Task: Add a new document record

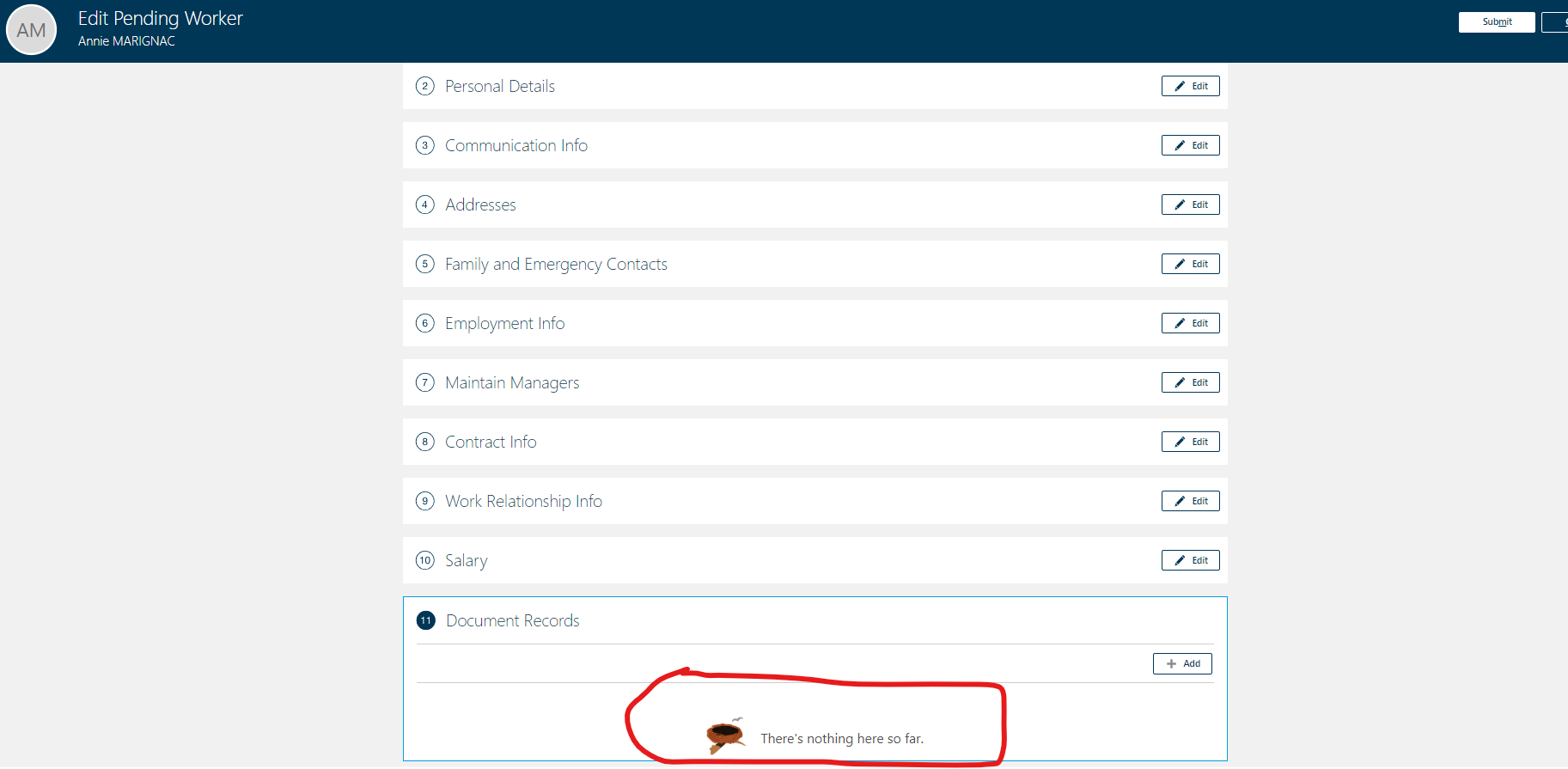Action: [x=1182, y=663]
